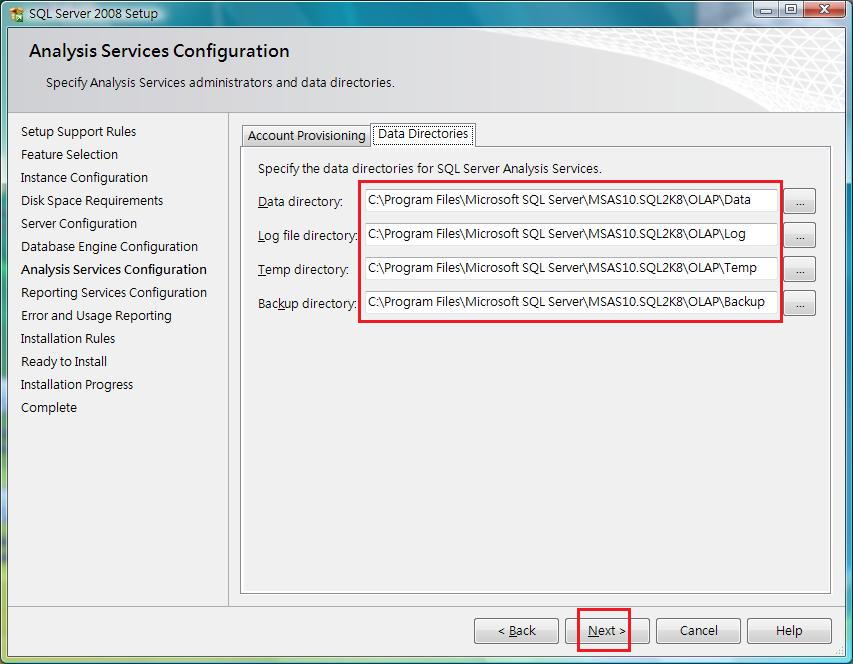Maximize the SQL Server 2008 Setup window

pyautogui.click(x=791, y=9)
